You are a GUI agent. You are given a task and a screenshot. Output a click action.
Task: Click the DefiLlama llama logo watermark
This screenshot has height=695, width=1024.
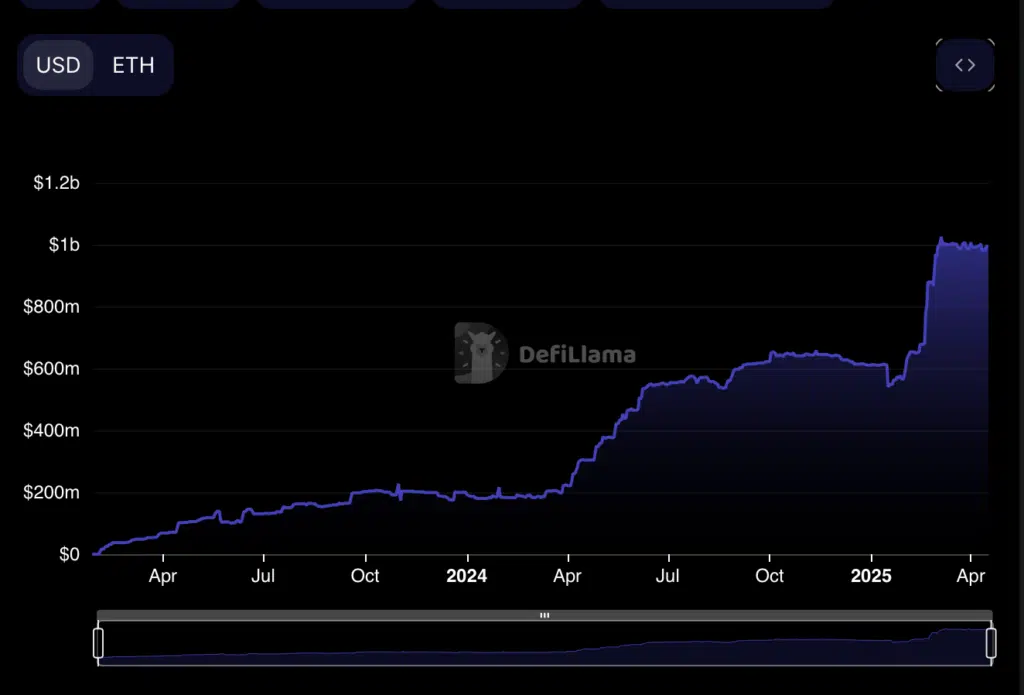(481, 353)
